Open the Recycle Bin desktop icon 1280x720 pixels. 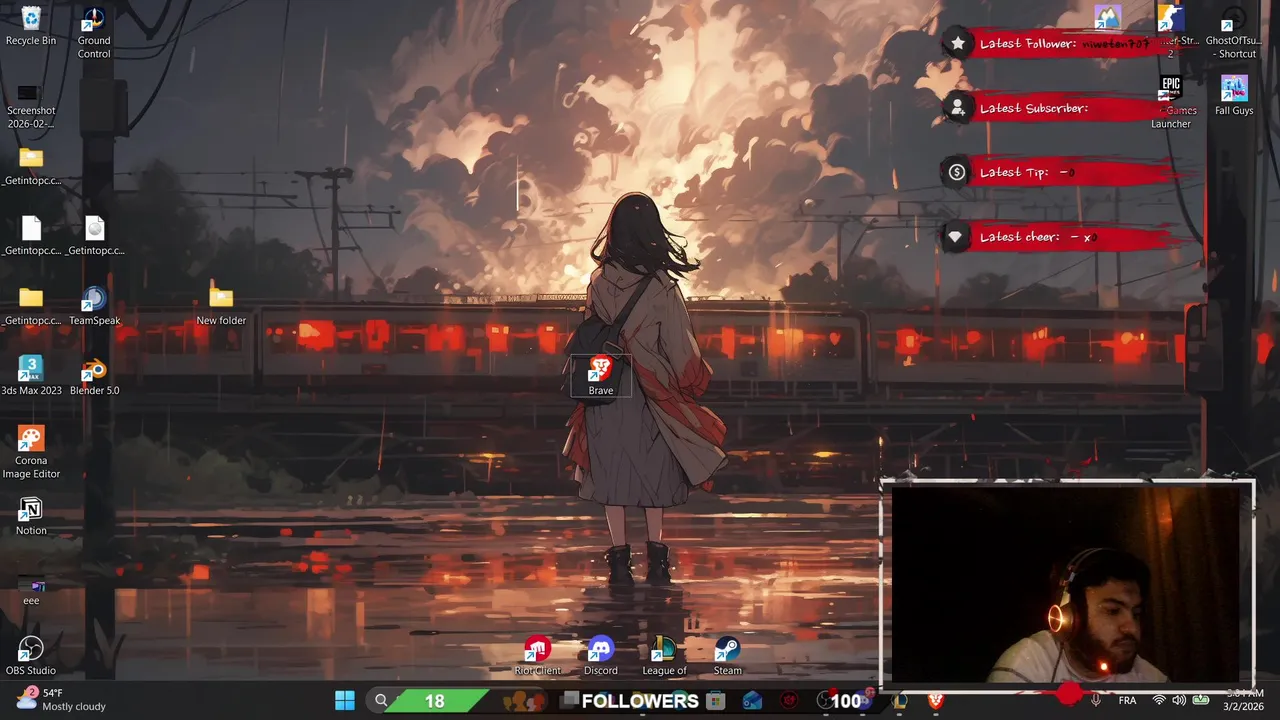click(x=31, y=27)
